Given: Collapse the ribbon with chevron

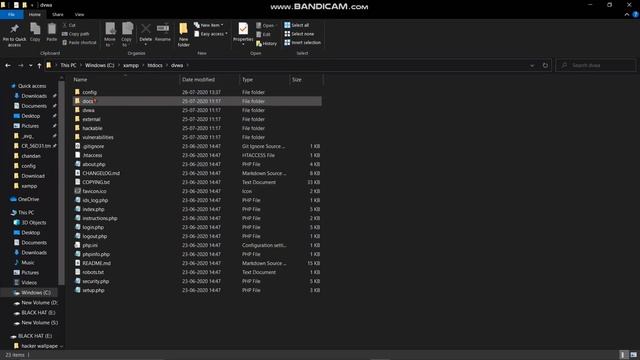Looking at the screenshot, I should click(627, 15).
